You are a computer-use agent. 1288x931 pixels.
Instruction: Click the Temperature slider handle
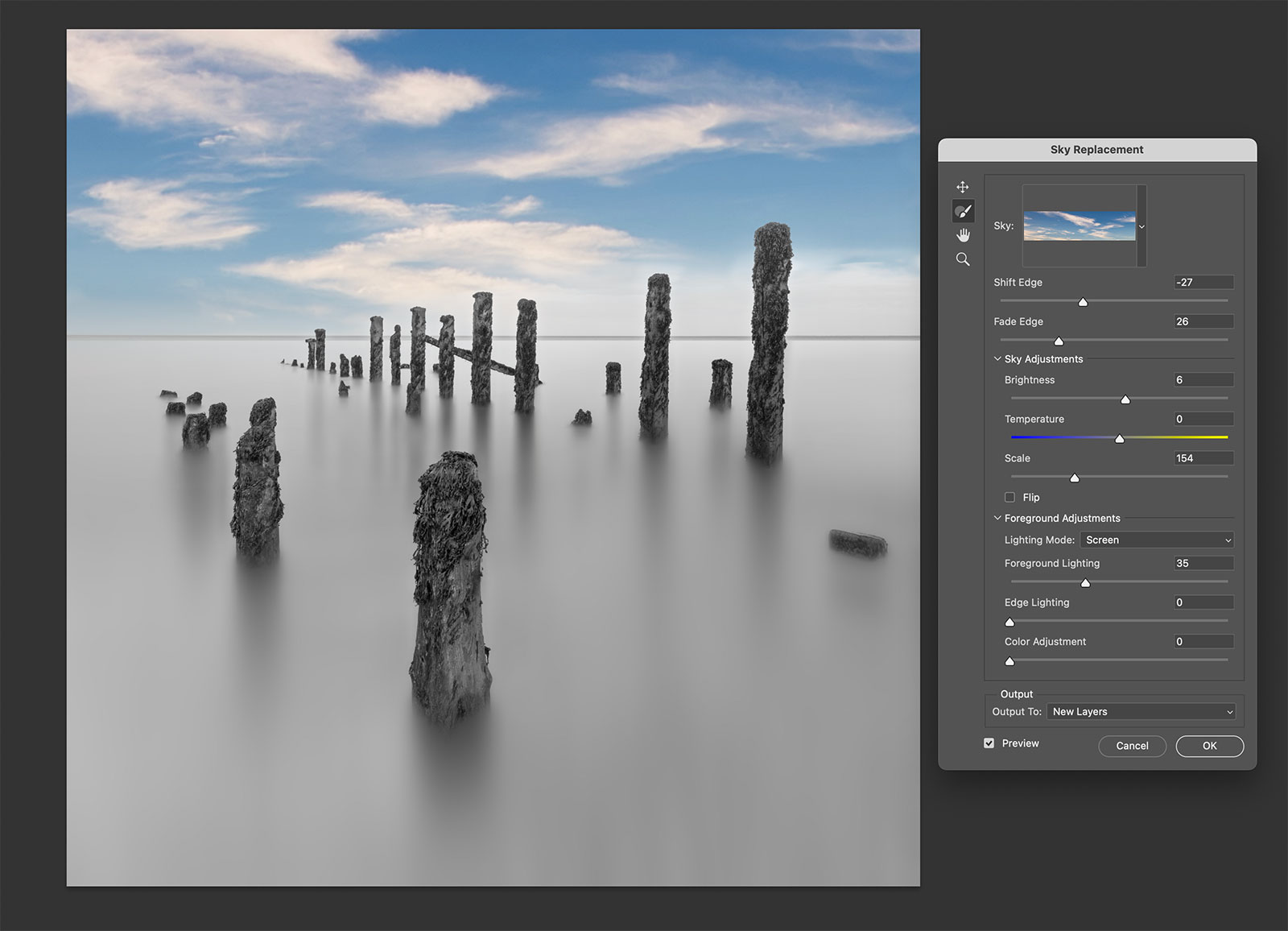(1119, 438)
